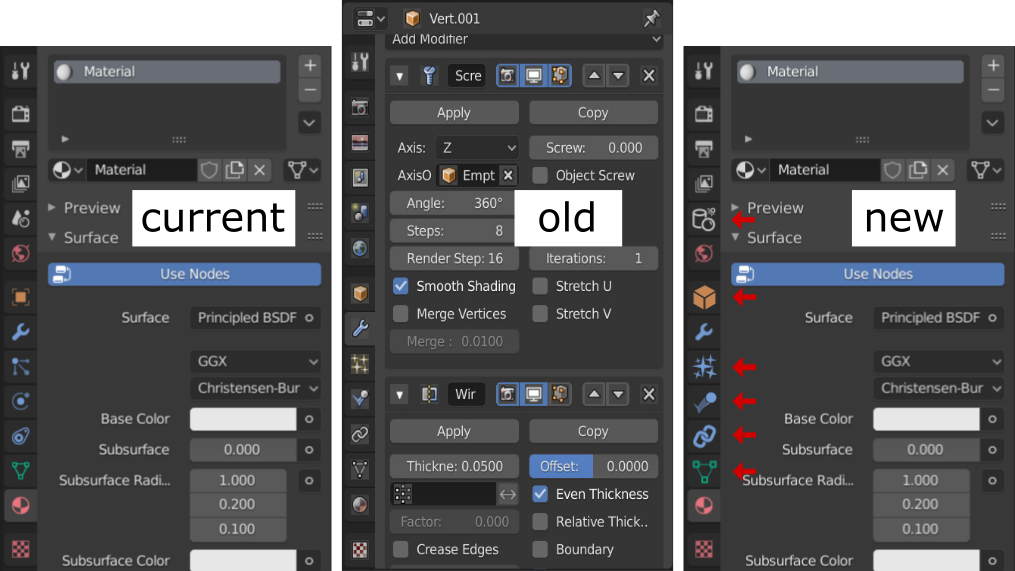This screenshot has width=1015, height=571.
Task: Click Angle 360° field
Action: [453, 203]
